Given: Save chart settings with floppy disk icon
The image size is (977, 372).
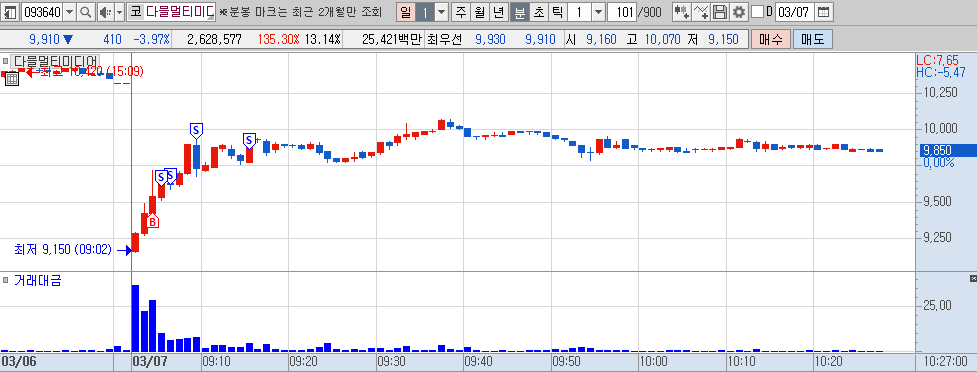Looking at the screenshot, I should click(720, 12).
